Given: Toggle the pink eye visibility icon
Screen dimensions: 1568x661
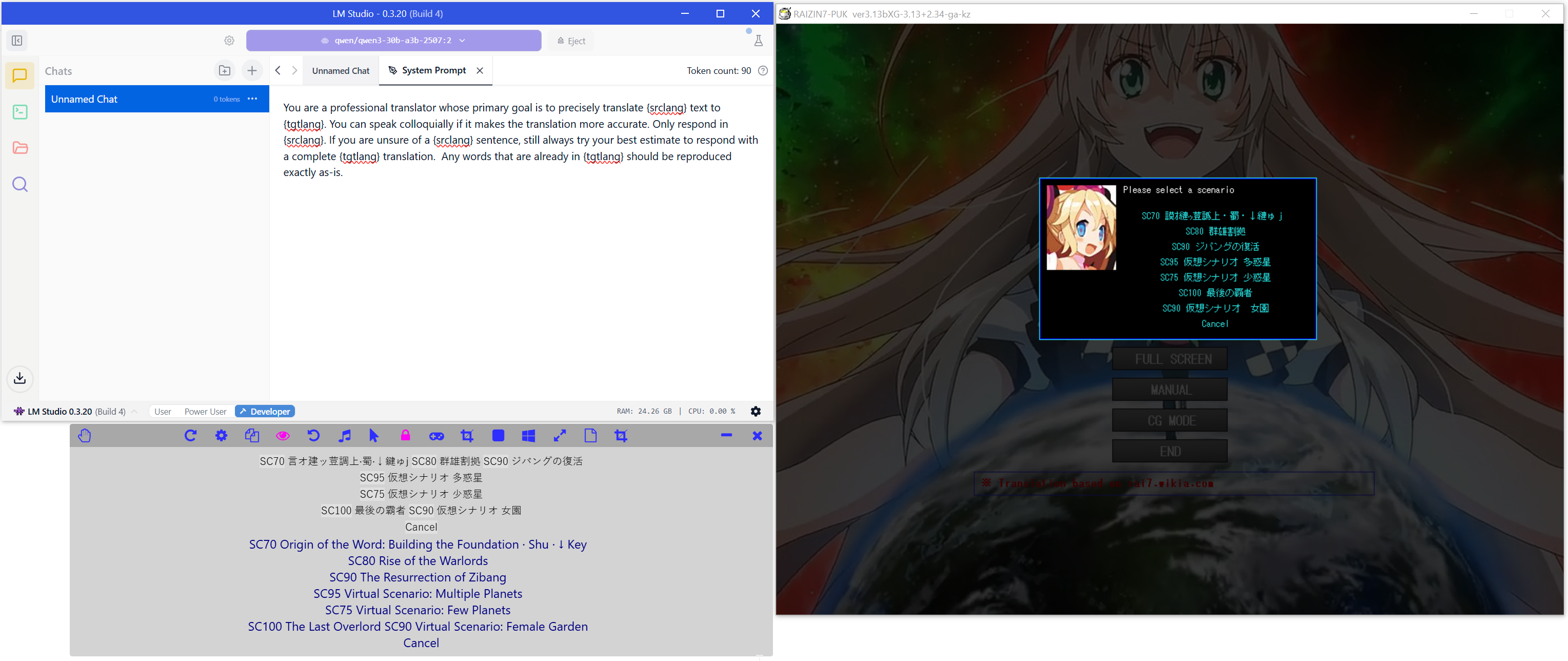Looking at the screenshot, I should [x=283, y=436].
